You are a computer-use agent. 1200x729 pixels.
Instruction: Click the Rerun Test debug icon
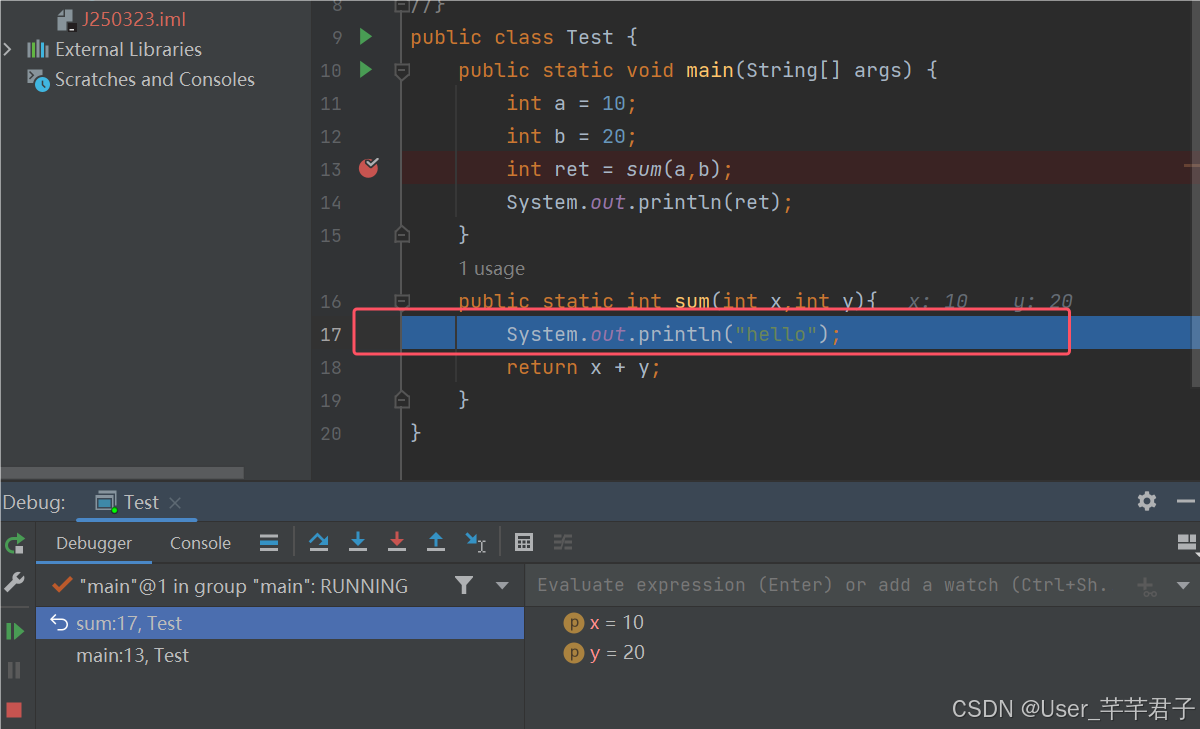pos(14,544)
